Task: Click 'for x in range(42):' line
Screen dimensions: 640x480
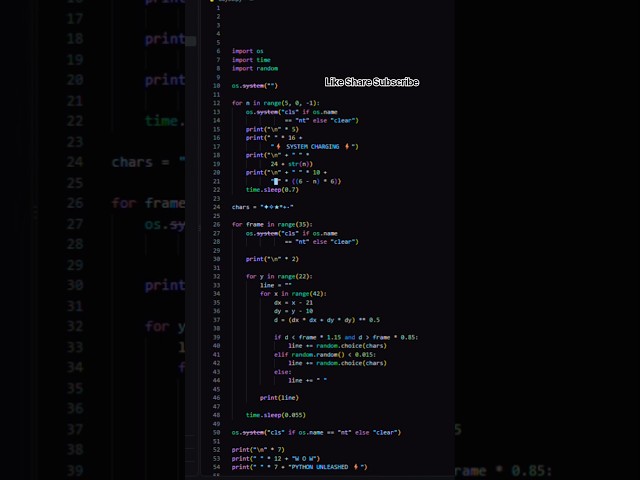Action: pos(293,293)
